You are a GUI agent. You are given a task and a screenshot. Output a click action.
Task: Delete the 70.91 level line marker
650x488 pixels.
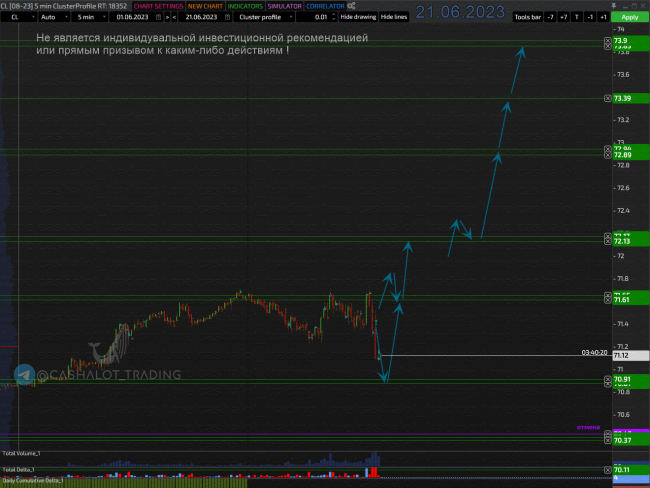point(607,379)
